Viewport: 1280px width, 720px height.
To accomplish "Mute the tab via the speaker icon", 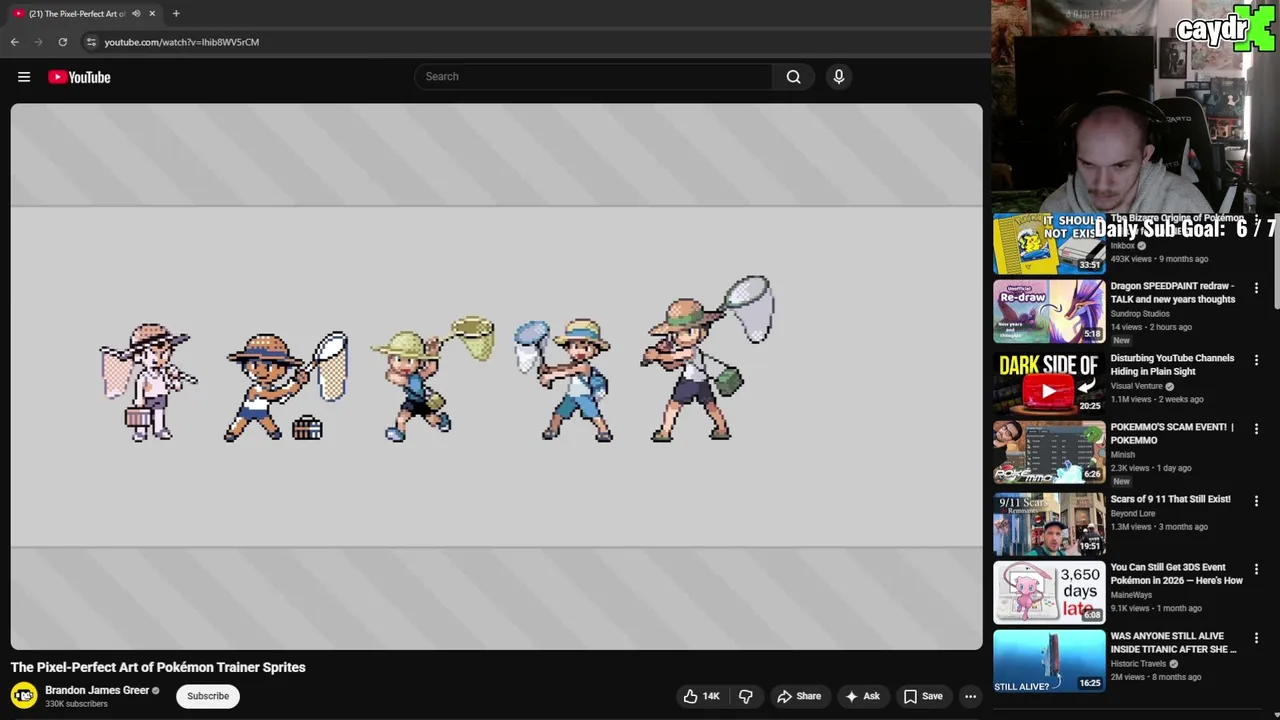I will 136,13.
